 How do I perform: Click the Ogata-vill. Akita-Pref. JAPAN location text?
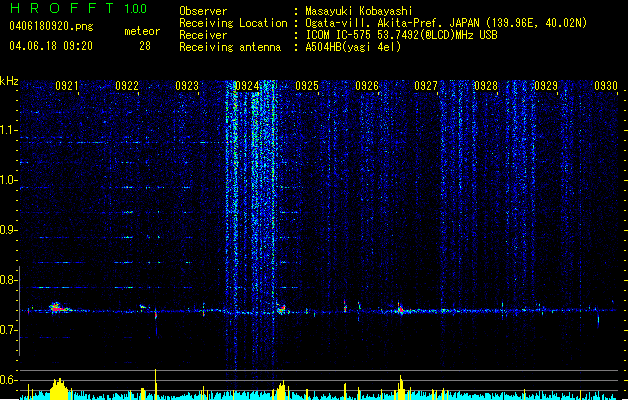[446, 23]
